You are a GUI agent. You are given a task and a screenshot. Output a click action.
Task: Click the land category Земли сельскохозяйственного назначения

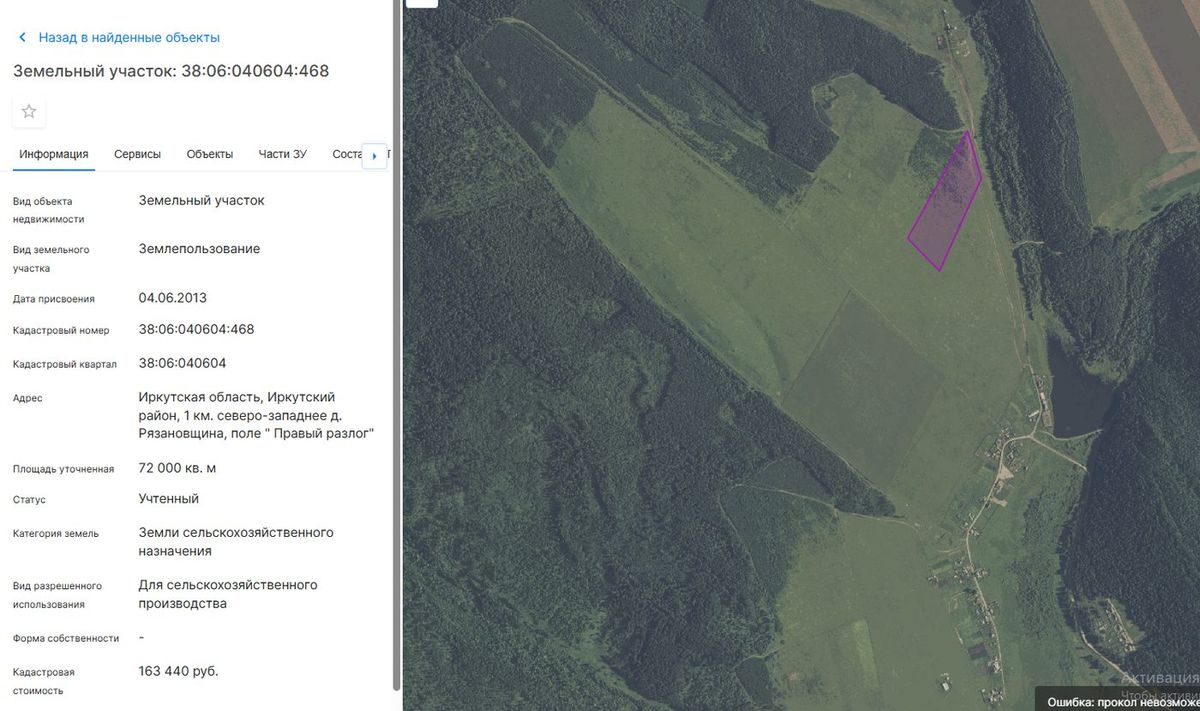pyautogui.click(x=236, y=541)
